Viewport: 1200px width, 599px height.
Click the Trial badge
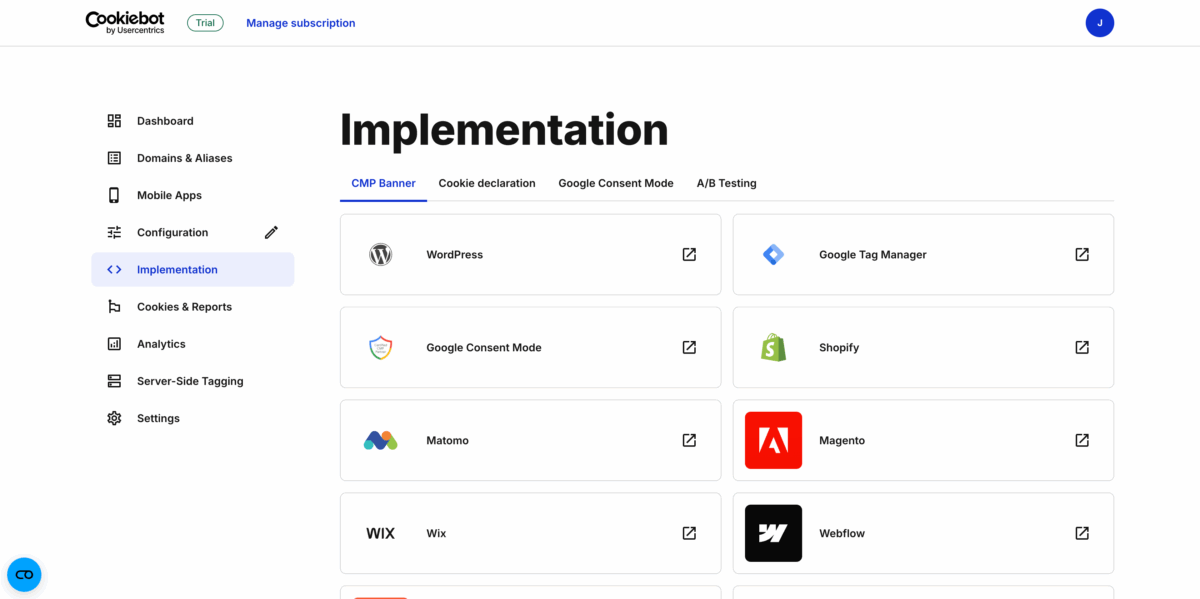[205, 23]
